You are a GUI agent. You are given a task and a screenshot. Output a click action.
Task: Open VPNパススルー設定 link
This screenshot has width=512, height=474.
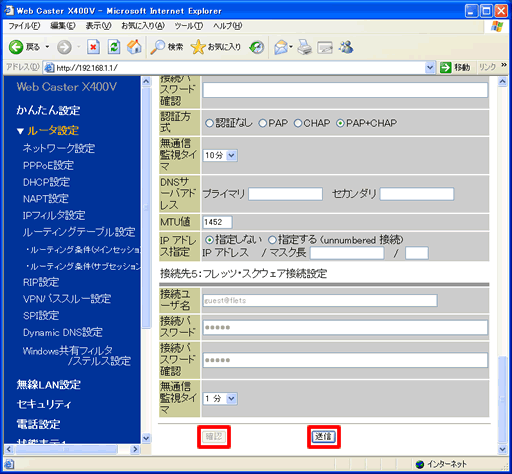point(67,299)
